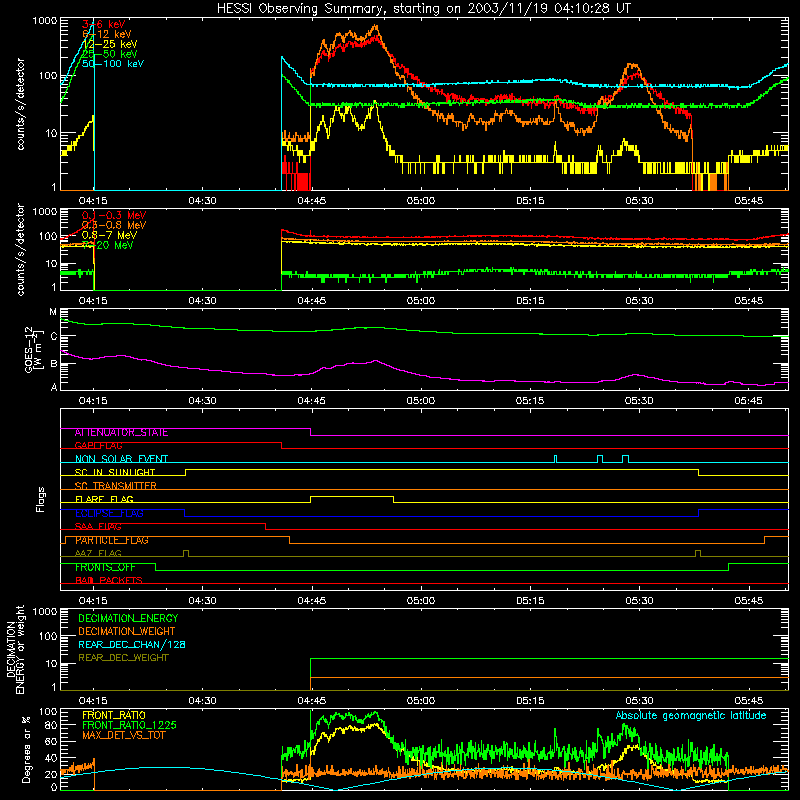Click the 0.3-0.8 MeV legend label
800x800 pixels.
[x=114, y=225]
